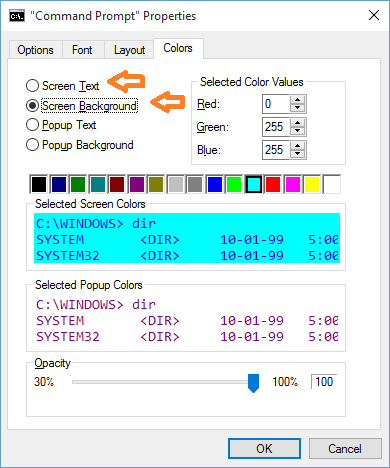Increase the Green value with up arrow
The image size is (390, 468).
tap(298, 123)
